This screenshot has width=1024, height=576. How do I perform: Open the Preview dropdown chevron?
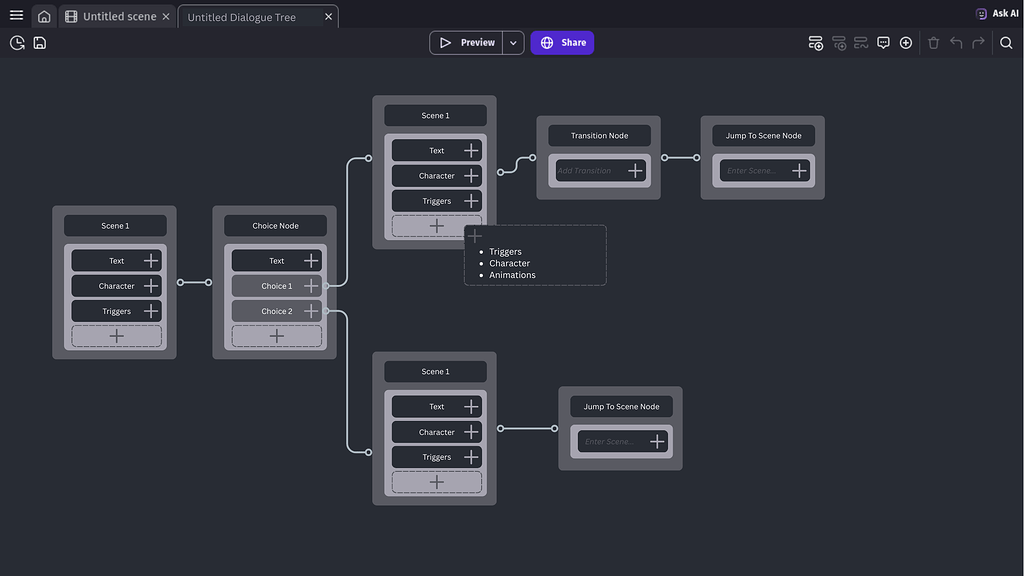coord(513,42)
